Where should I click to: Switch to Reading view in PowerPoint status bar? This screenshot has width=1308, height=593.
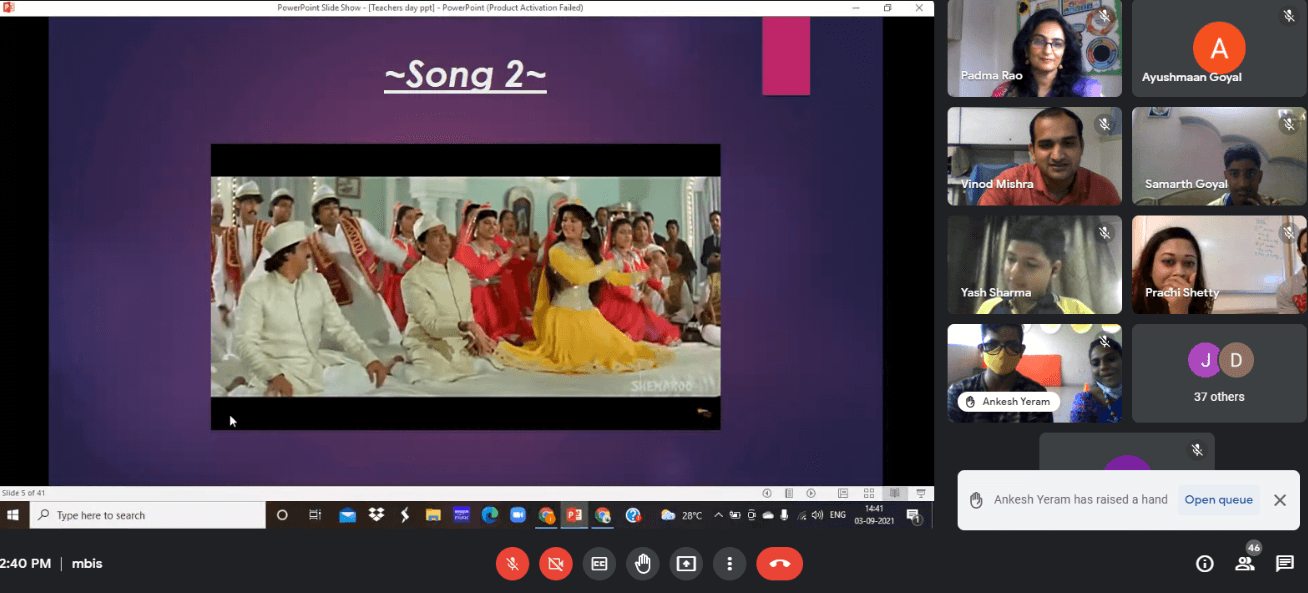895,493
